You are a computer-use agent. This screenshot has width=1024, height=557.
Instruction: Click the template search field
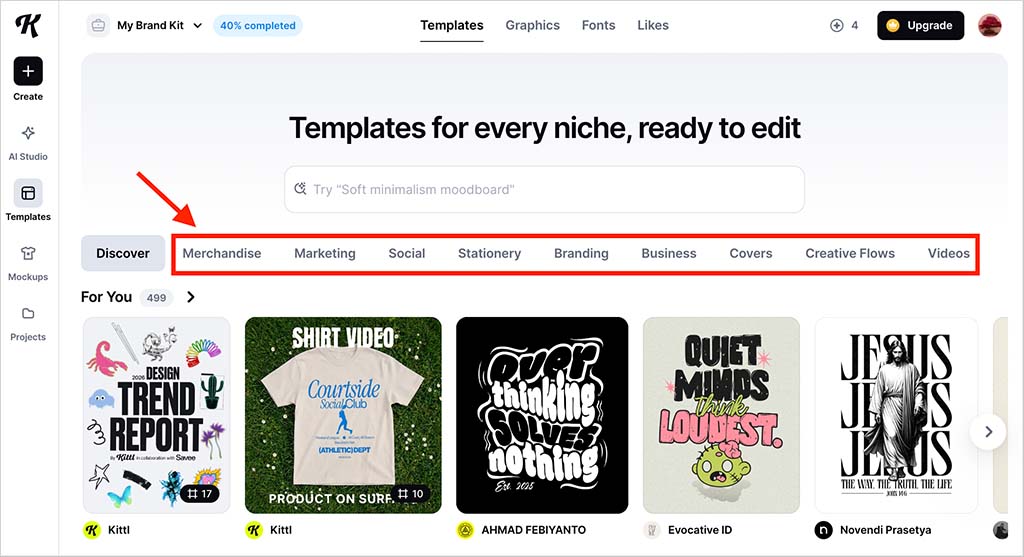coord(544,189)
